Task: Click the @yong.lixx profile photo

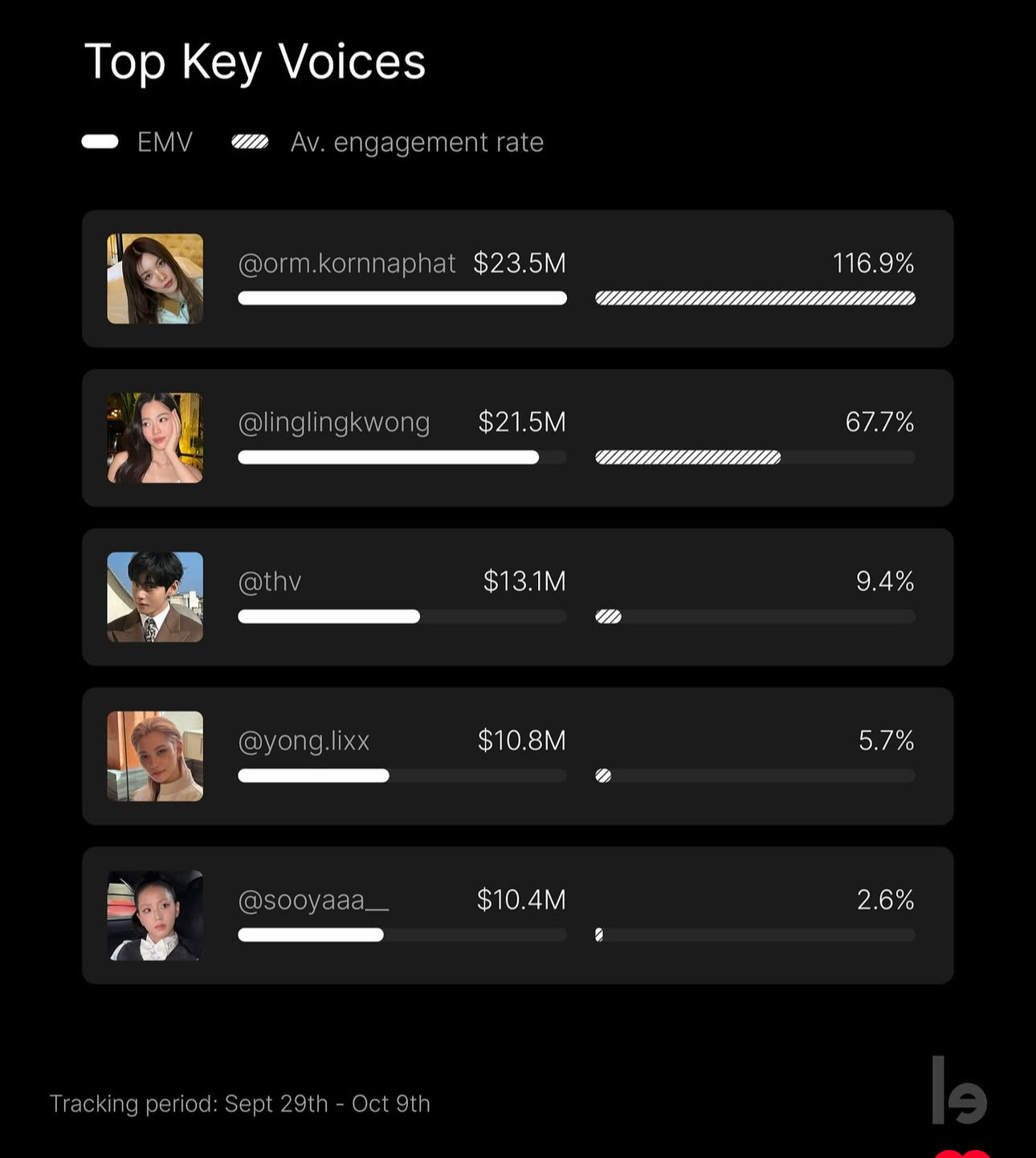Action: click(155, 756)
